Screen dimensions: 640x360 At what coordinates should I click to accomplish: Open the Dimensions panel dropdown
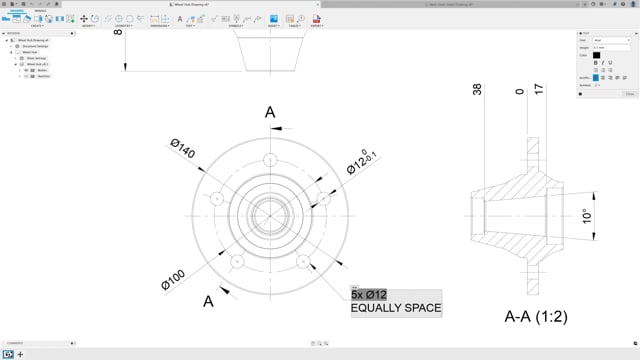click(160, 26)
